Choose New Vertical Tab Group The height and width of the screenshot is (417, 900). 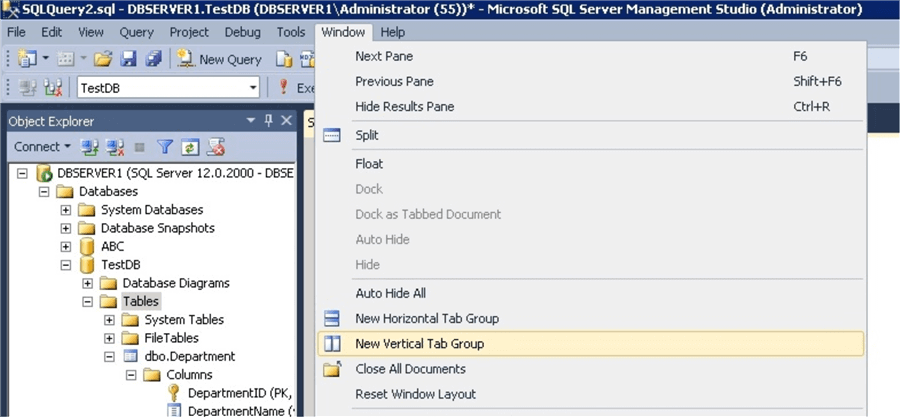coord(590,344)
